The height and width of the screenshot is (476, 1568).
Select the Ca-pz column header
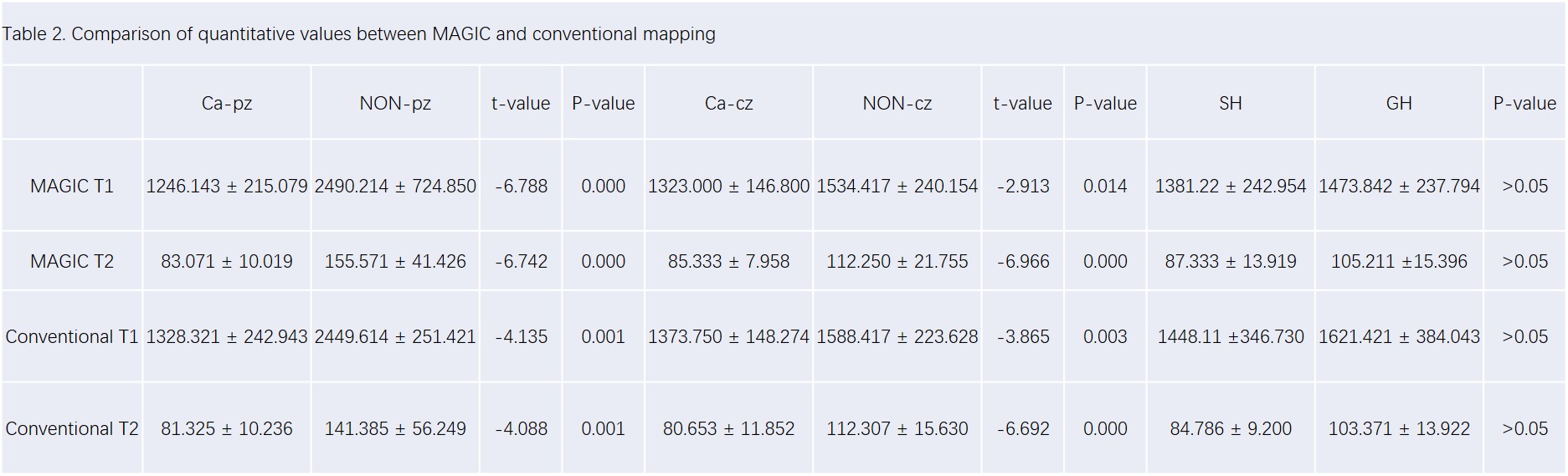227,104
